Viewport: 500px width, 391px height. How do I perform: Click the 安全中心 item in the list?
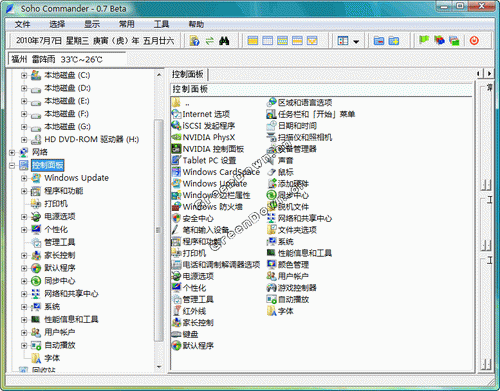193,219
